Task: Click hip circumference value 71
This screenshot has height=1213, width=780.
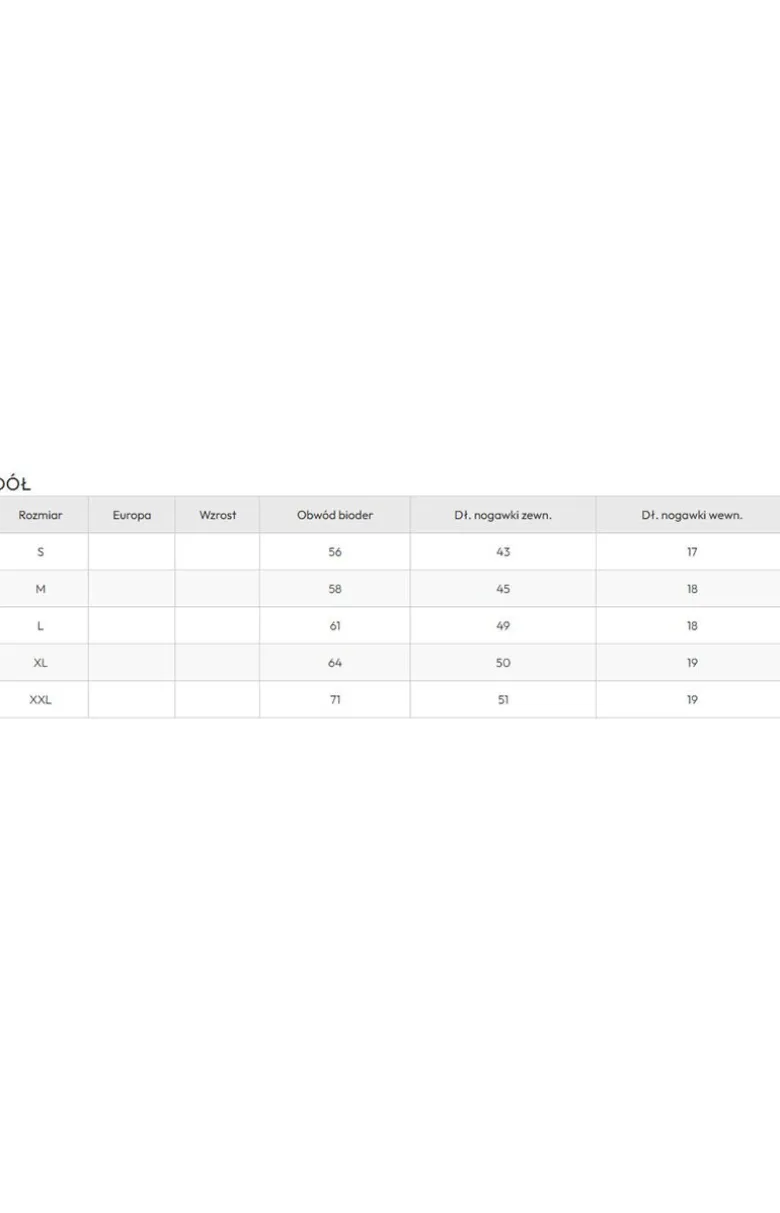Action: [x=335, y=700]
